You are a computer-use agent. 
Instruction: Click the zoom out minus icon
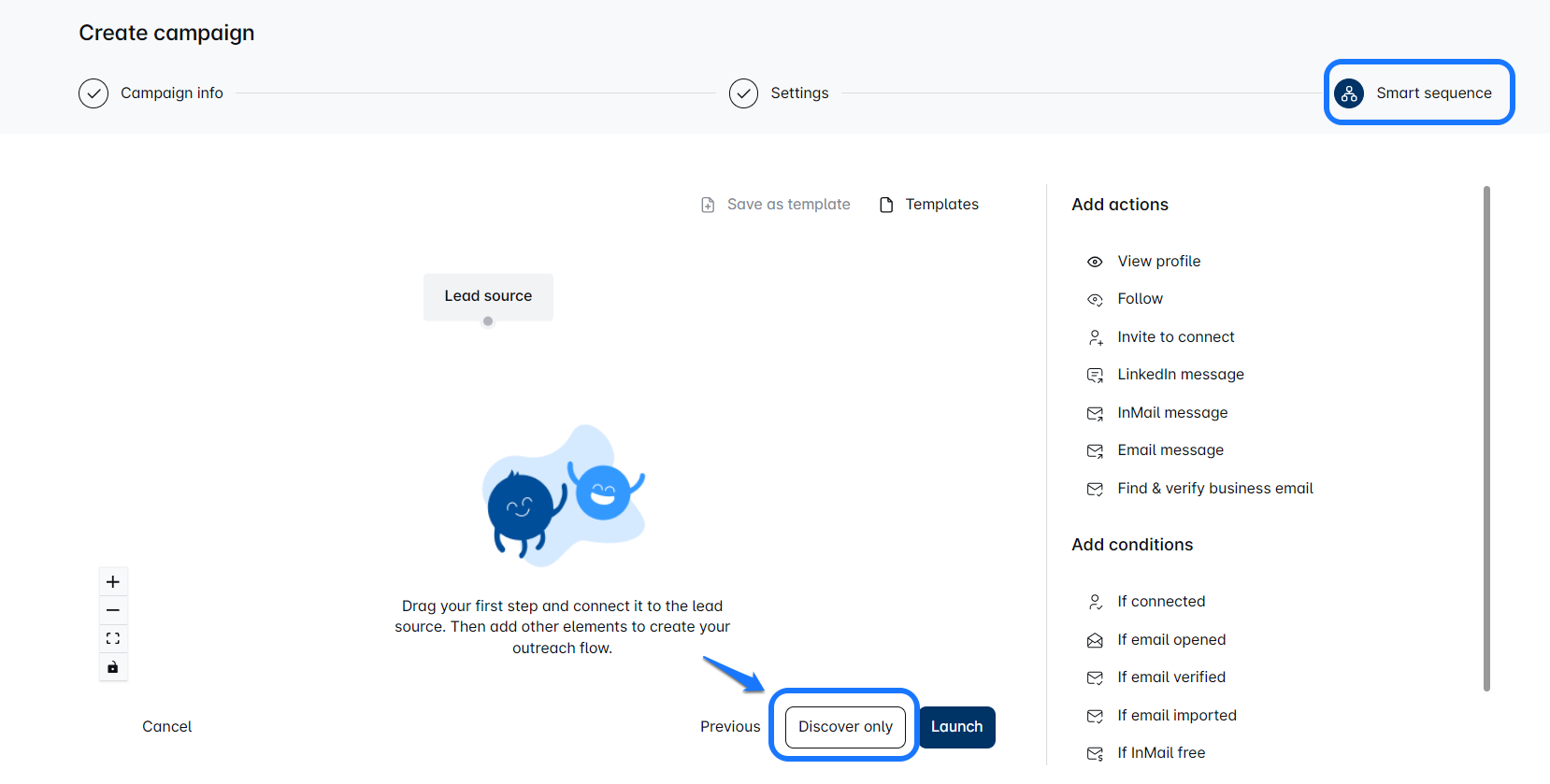pyautogui.click(x=113, y=610)
